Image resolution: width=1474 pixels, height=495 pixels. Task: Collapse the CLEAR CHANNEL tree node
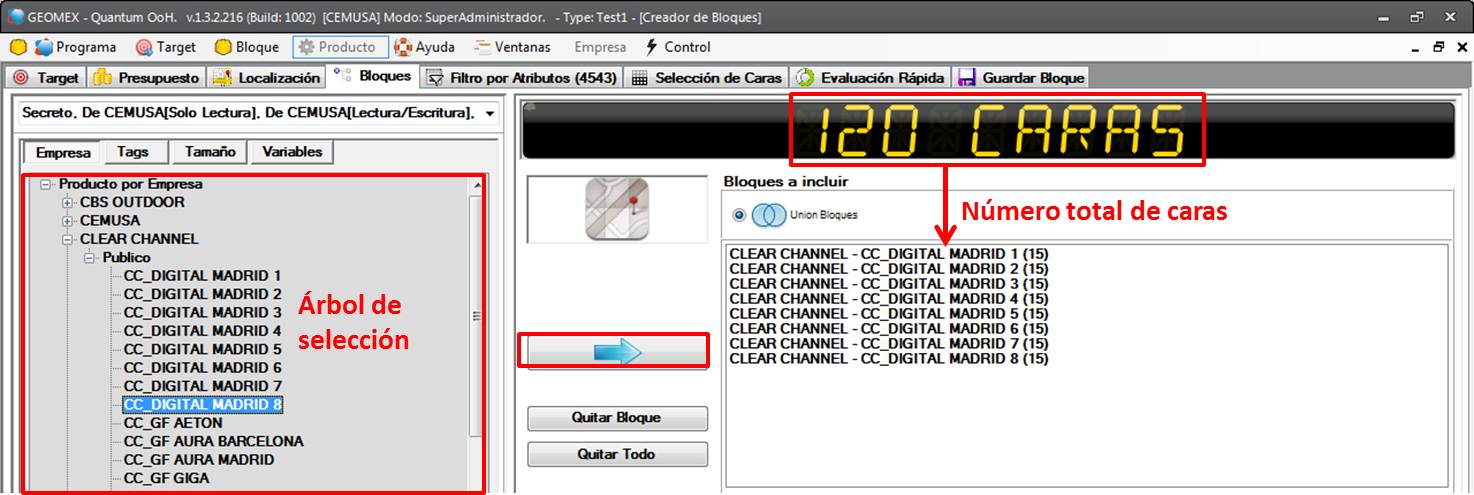point(68,239)
